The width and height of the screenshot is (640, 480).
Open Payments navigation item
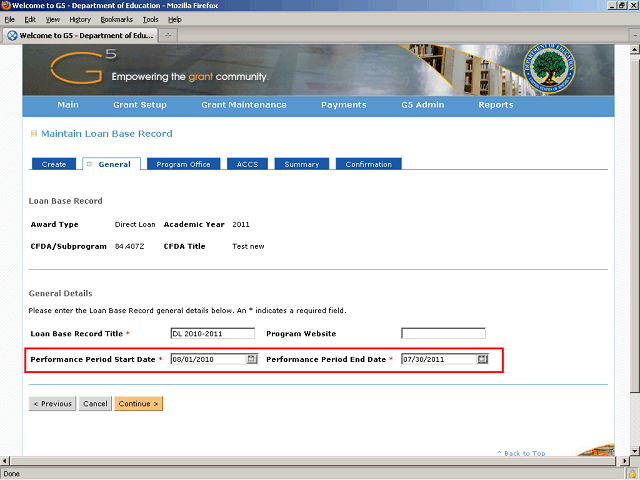pos(344,105)
